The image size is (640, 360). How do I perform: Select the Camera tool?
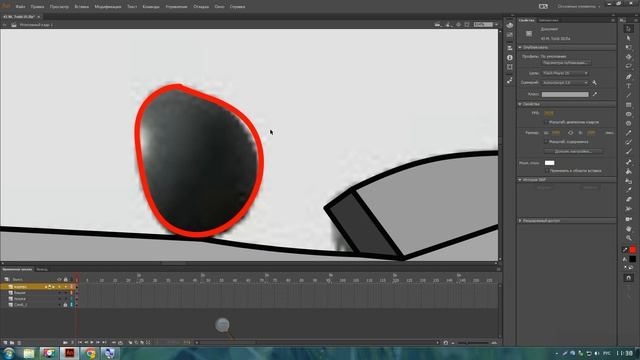(629, 219)
